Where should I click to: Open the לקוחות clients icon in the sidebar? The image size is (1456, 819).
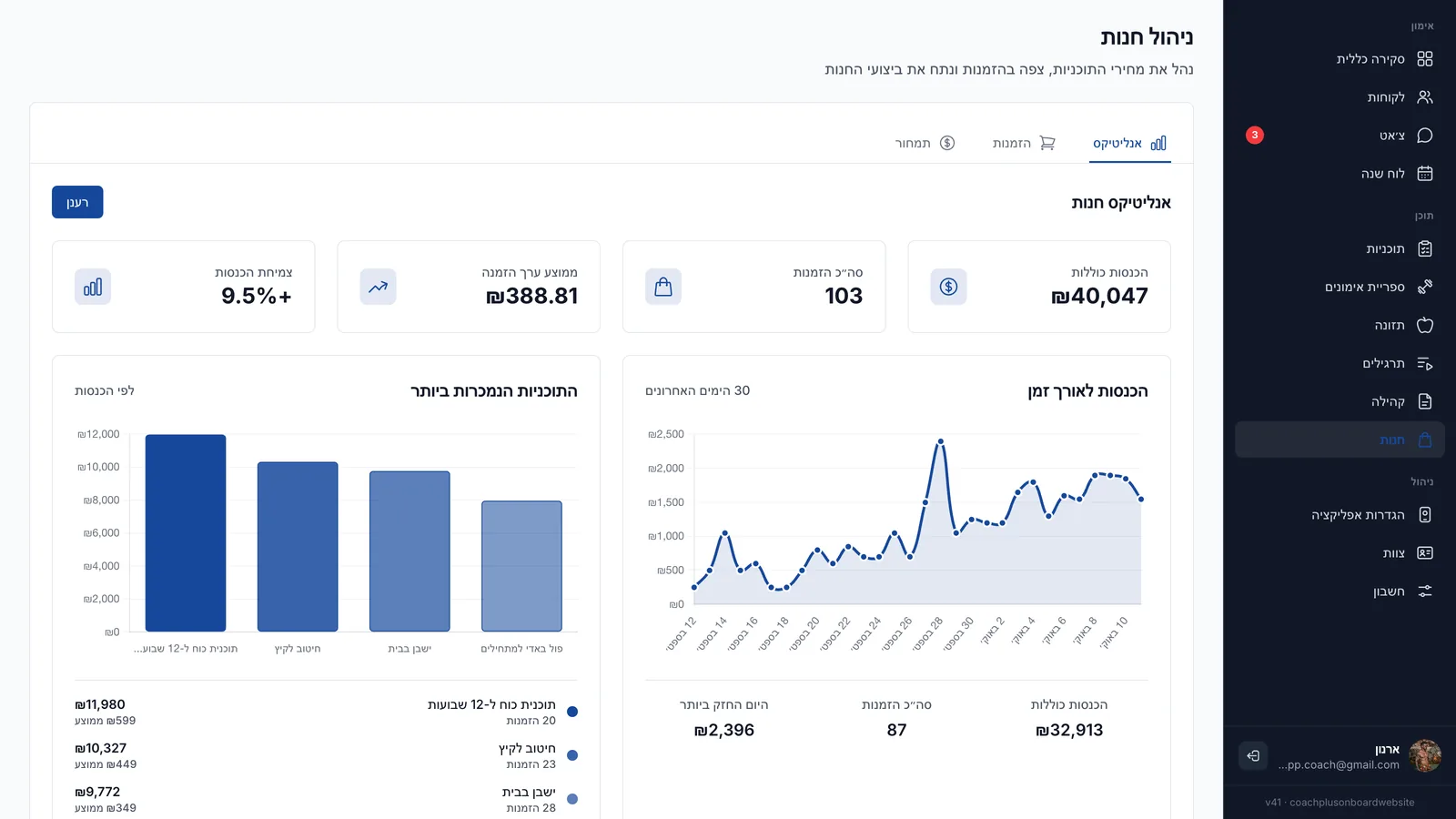click(1425, 97)
